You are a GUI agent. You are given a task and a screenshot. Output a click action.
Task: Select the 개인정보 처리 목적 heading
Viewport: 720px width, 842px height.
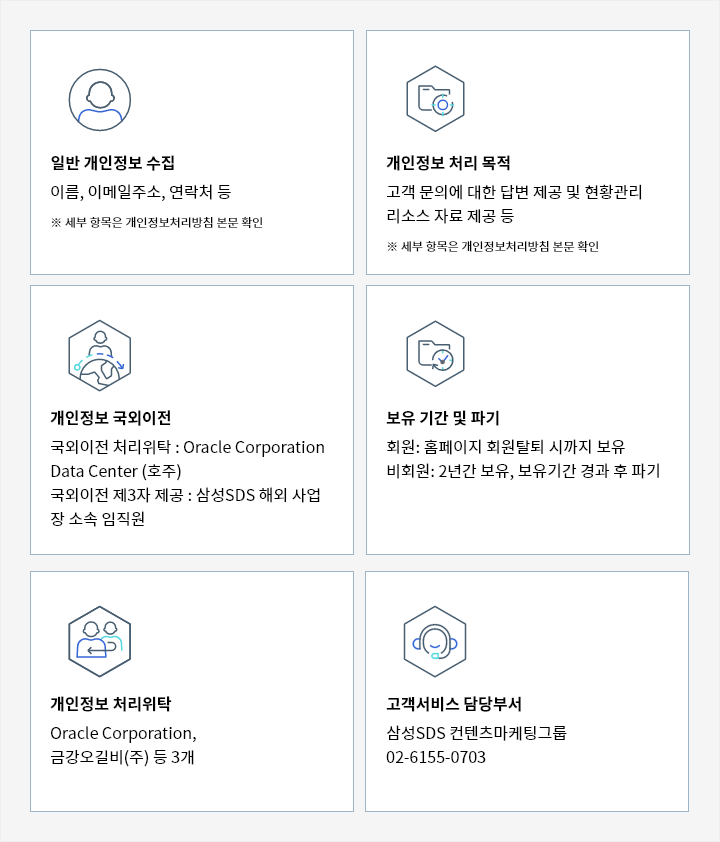click(448, 163)
